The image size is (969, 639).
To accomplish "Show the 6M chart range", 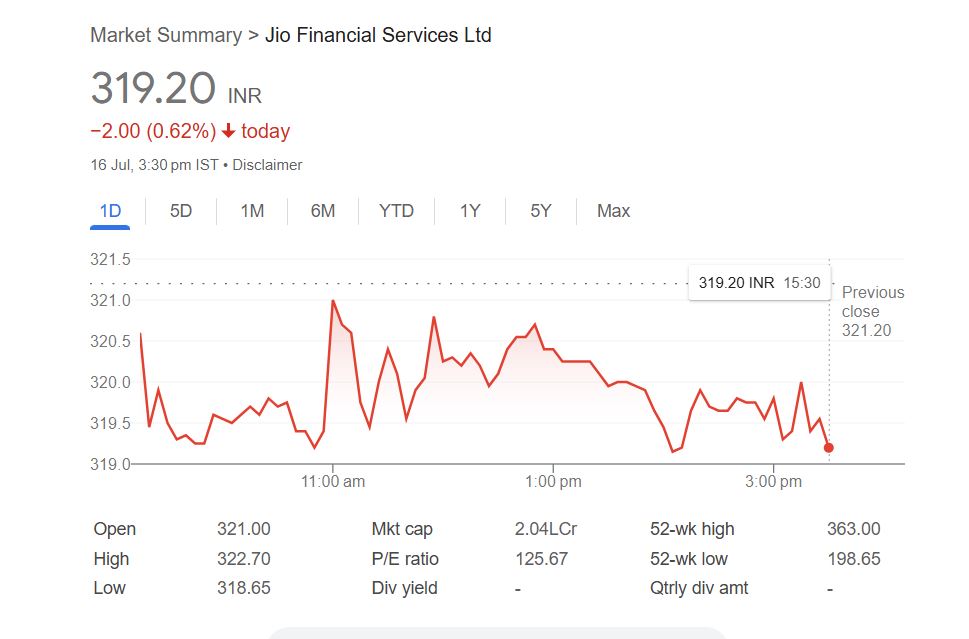I will point(323,211).
